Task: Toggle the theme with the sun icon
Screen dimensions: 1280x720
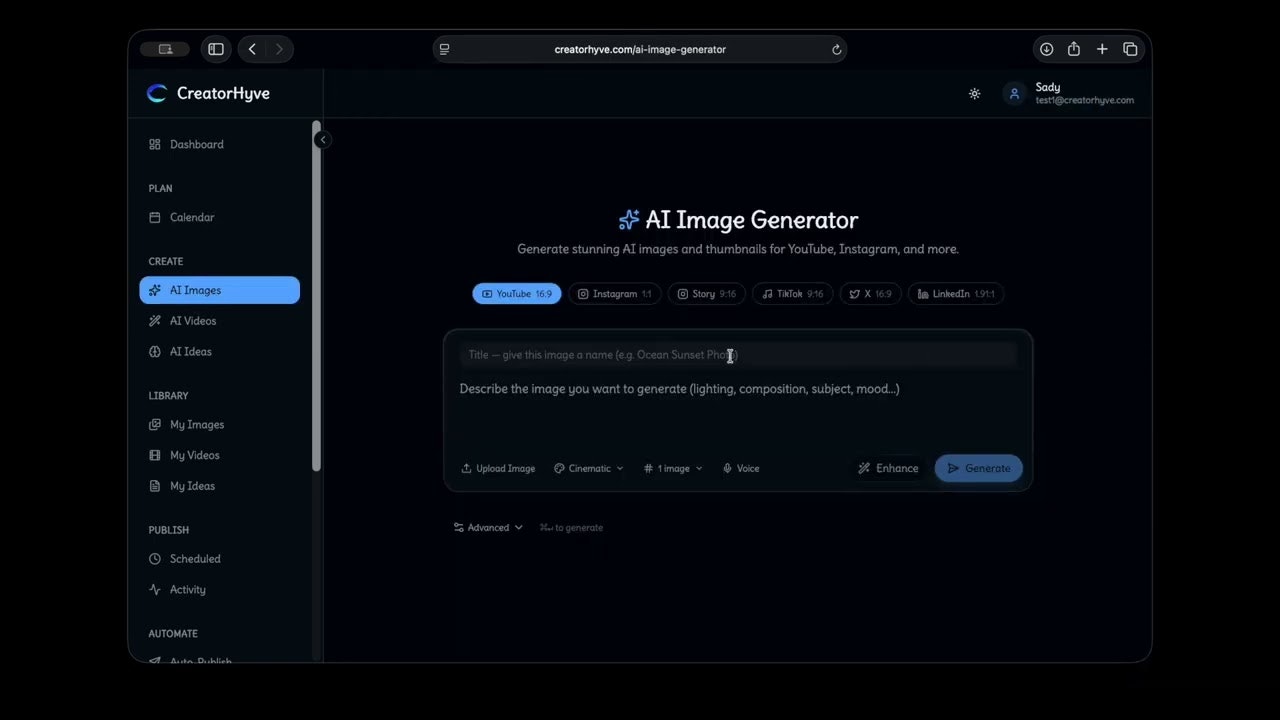Action: tap(974, 93)
